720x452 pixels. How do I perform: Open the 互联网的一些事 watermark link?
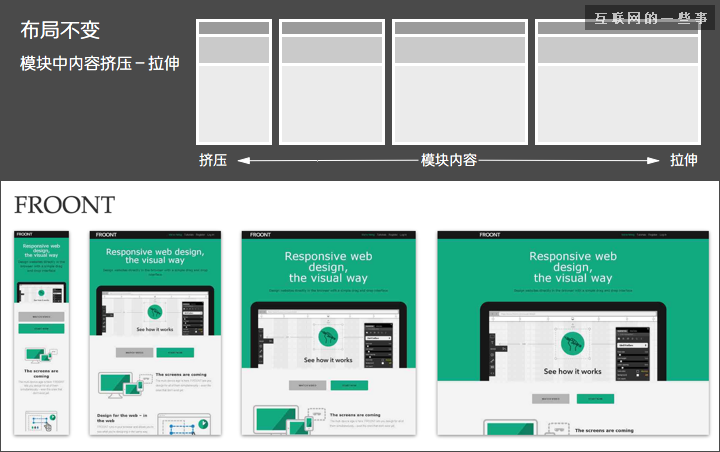[x=650, y=18]
